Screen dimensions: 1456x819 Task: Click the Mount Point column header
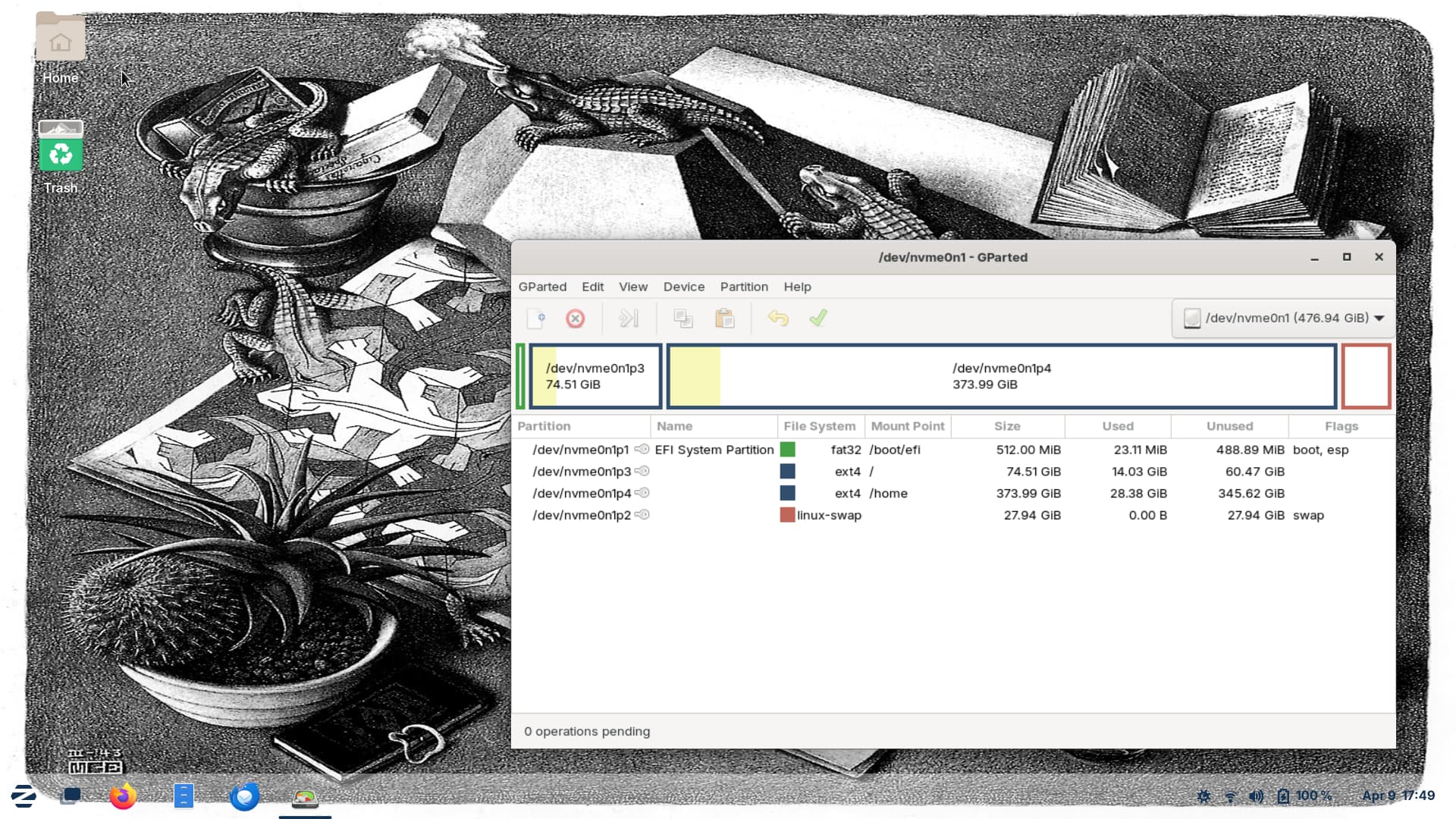pos(908,426)
